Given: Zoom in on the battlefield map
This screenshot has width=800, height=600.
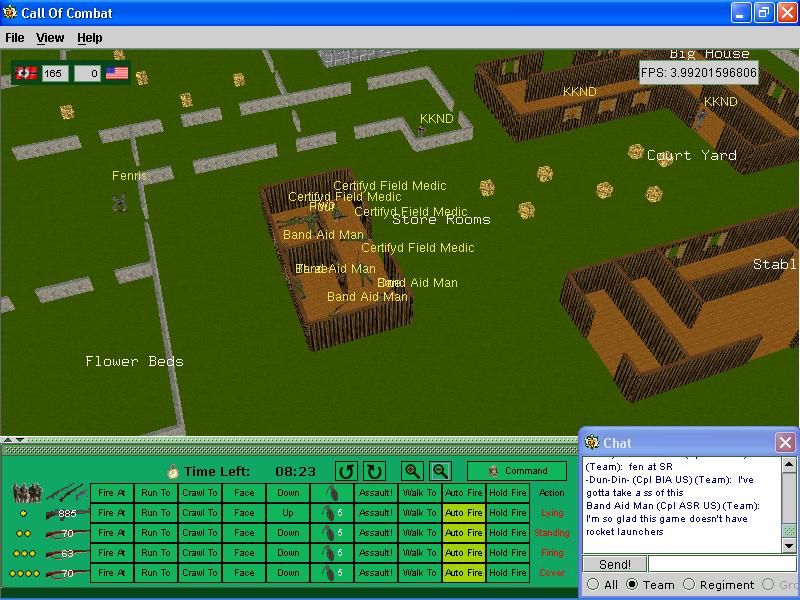Looking at the screenshot, I should pos(412,471).
